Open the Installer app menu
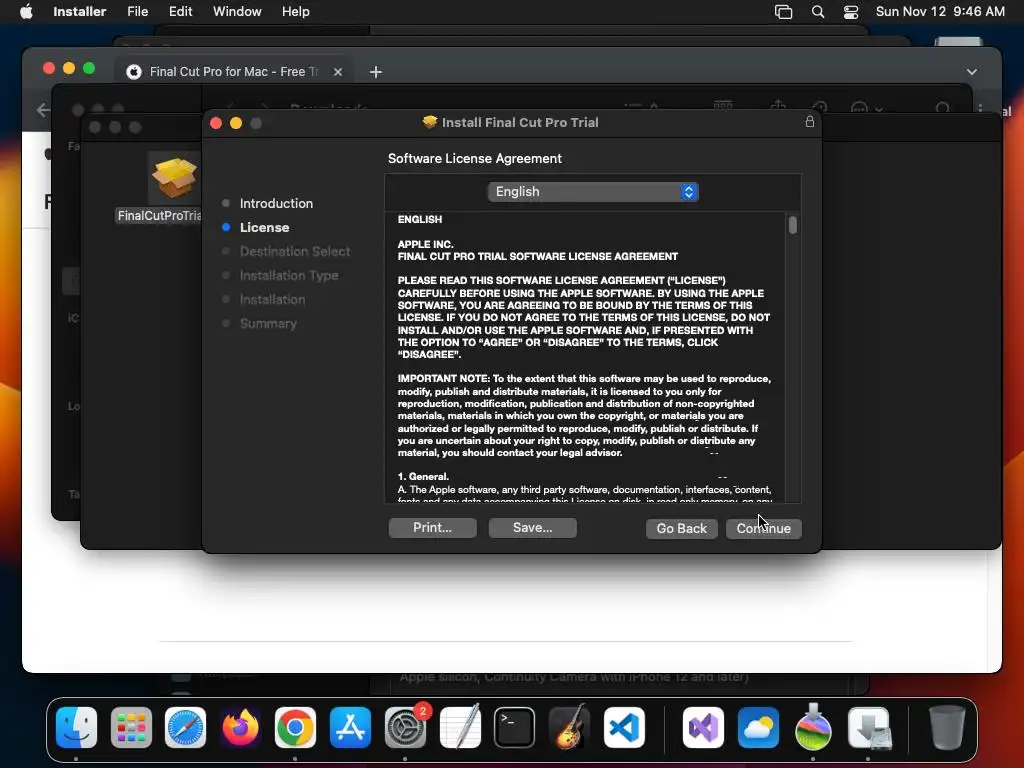1024x768 pixels. tap(80, 11)
